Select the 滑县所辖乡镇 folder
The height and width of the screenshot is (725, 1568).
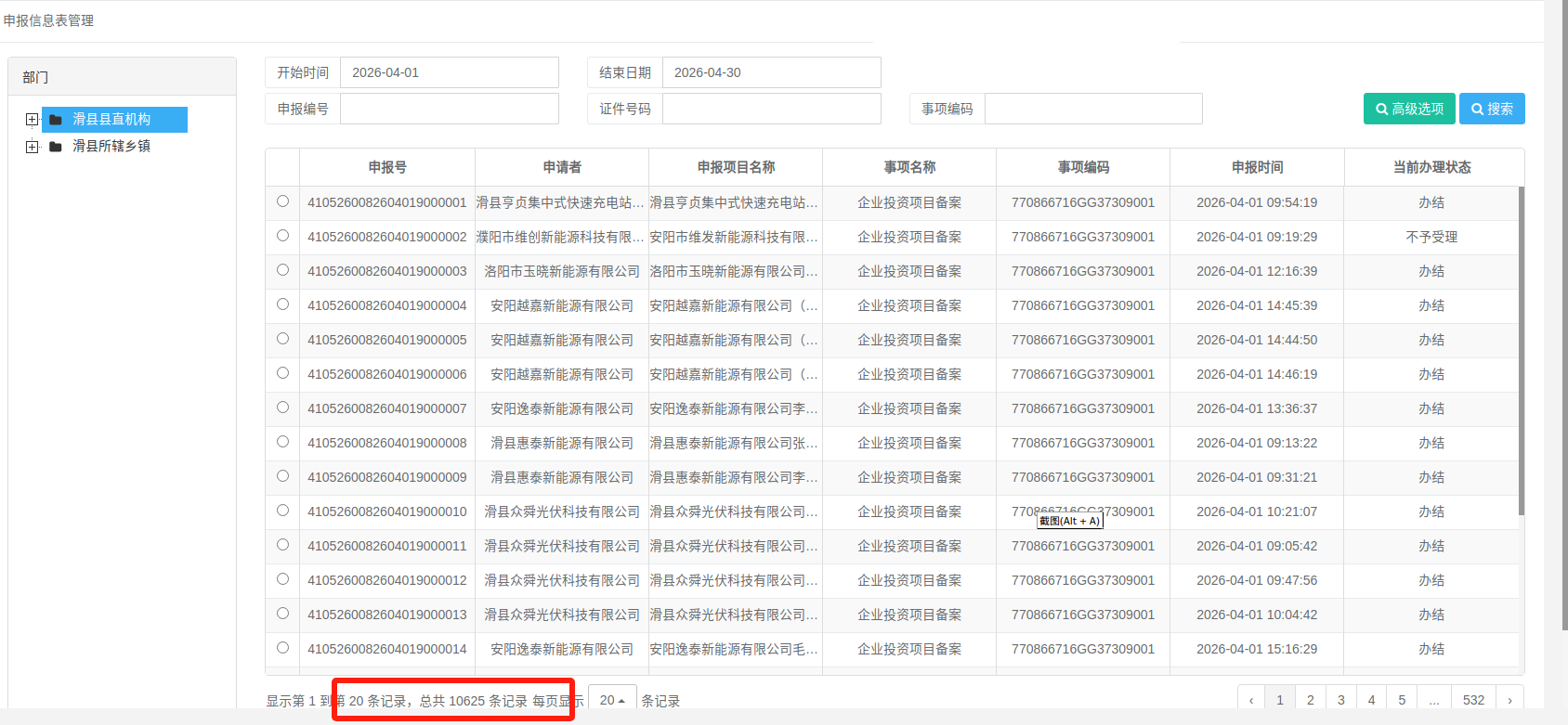(x=111, y=147)
